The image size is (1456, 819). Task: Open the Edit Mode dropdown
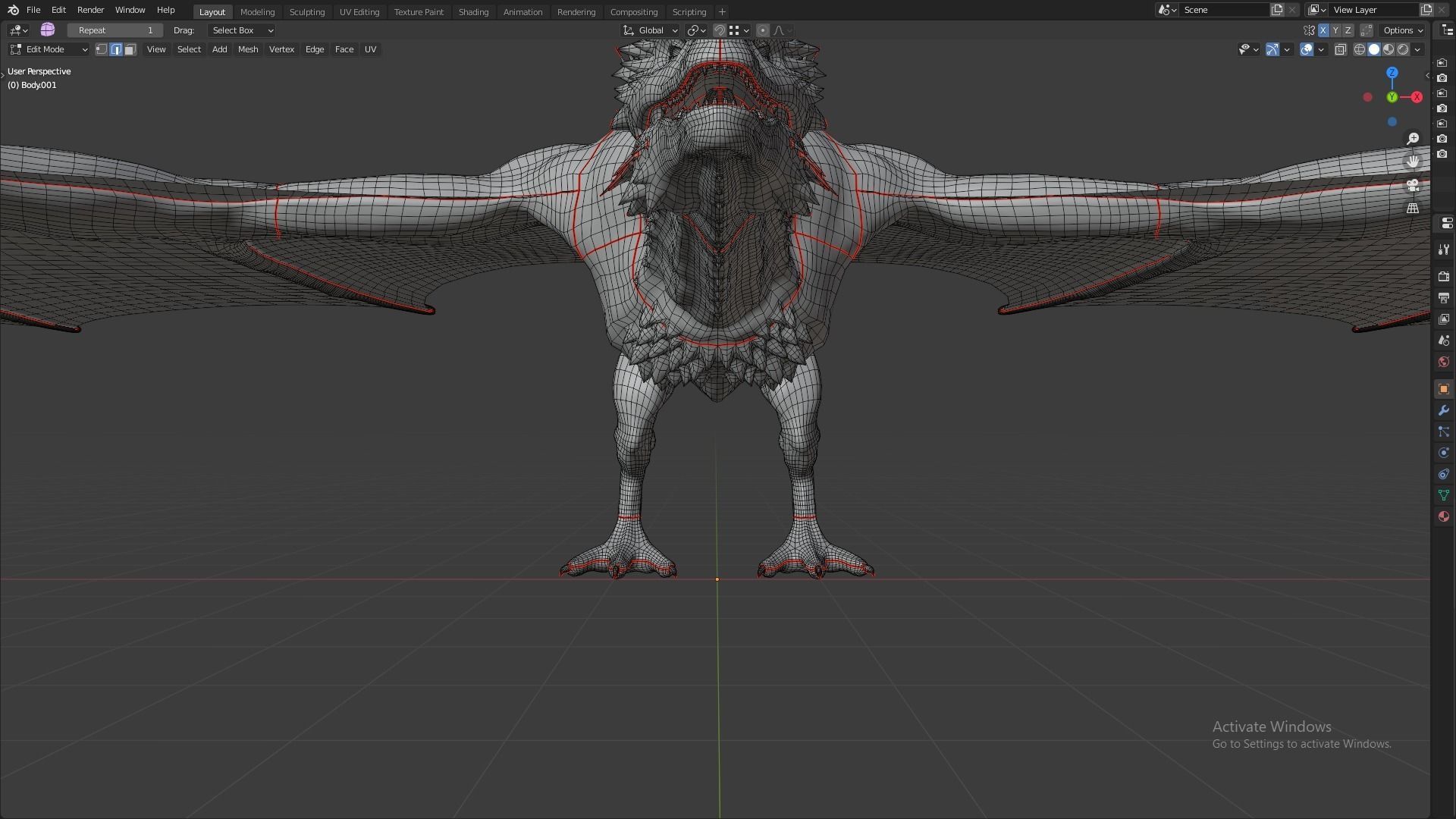[x=49, y=49]
